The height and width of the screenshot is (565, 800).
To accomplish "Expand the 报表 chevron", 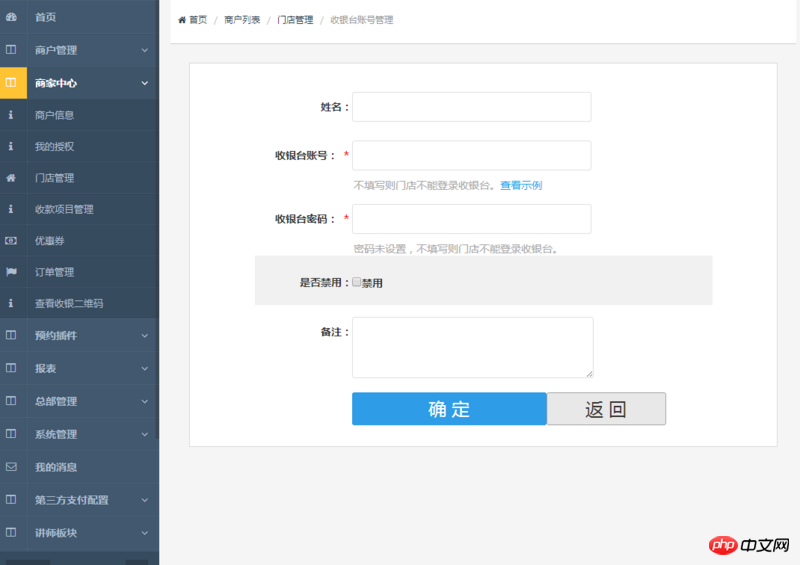I will coord(145,368).
